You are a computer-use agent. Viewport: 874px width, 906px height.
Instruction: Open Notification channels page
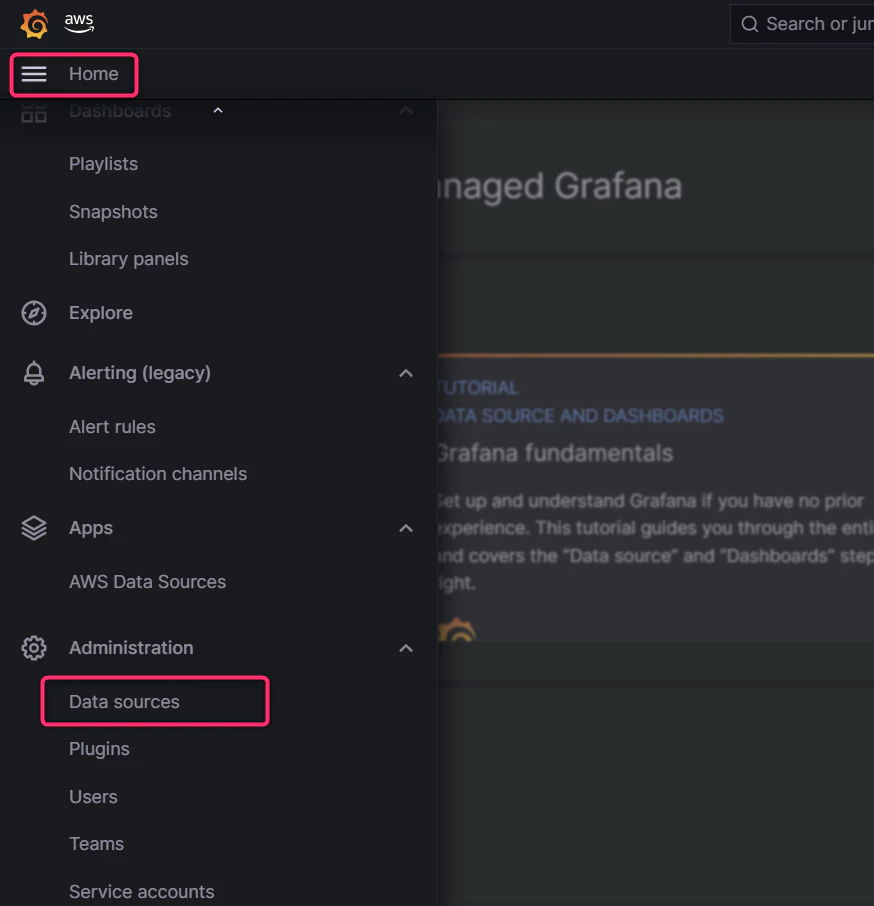tap(158, 474)
